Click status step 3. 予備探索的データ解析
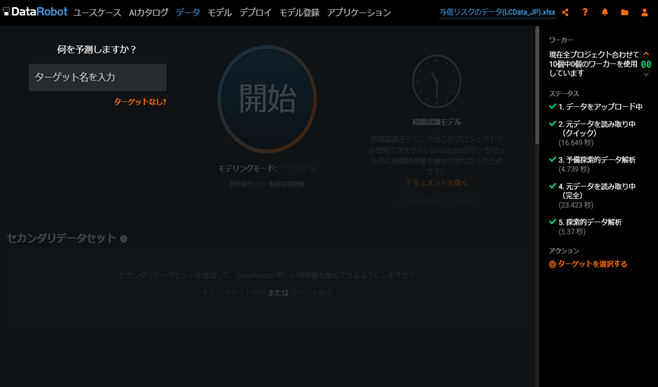The height and width of the screenshot is (387, 658). [x=592, y=164]
